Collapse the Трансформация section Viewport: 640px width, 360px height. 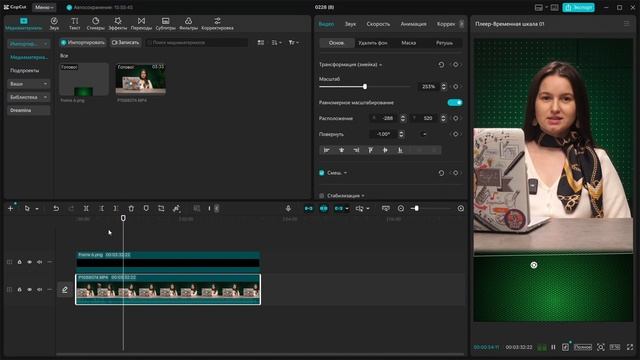click(x=380, y=65)
